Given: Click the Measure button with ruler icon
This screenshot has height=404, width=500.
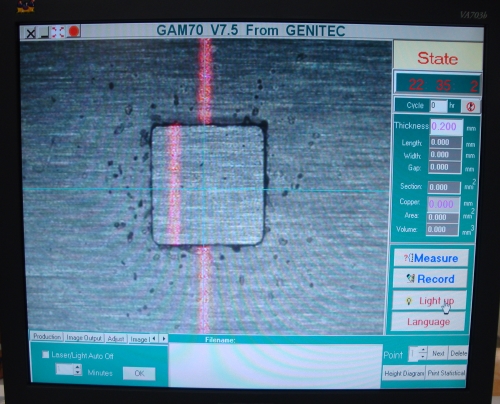Looking at the screenshot, I should [431, 258].
